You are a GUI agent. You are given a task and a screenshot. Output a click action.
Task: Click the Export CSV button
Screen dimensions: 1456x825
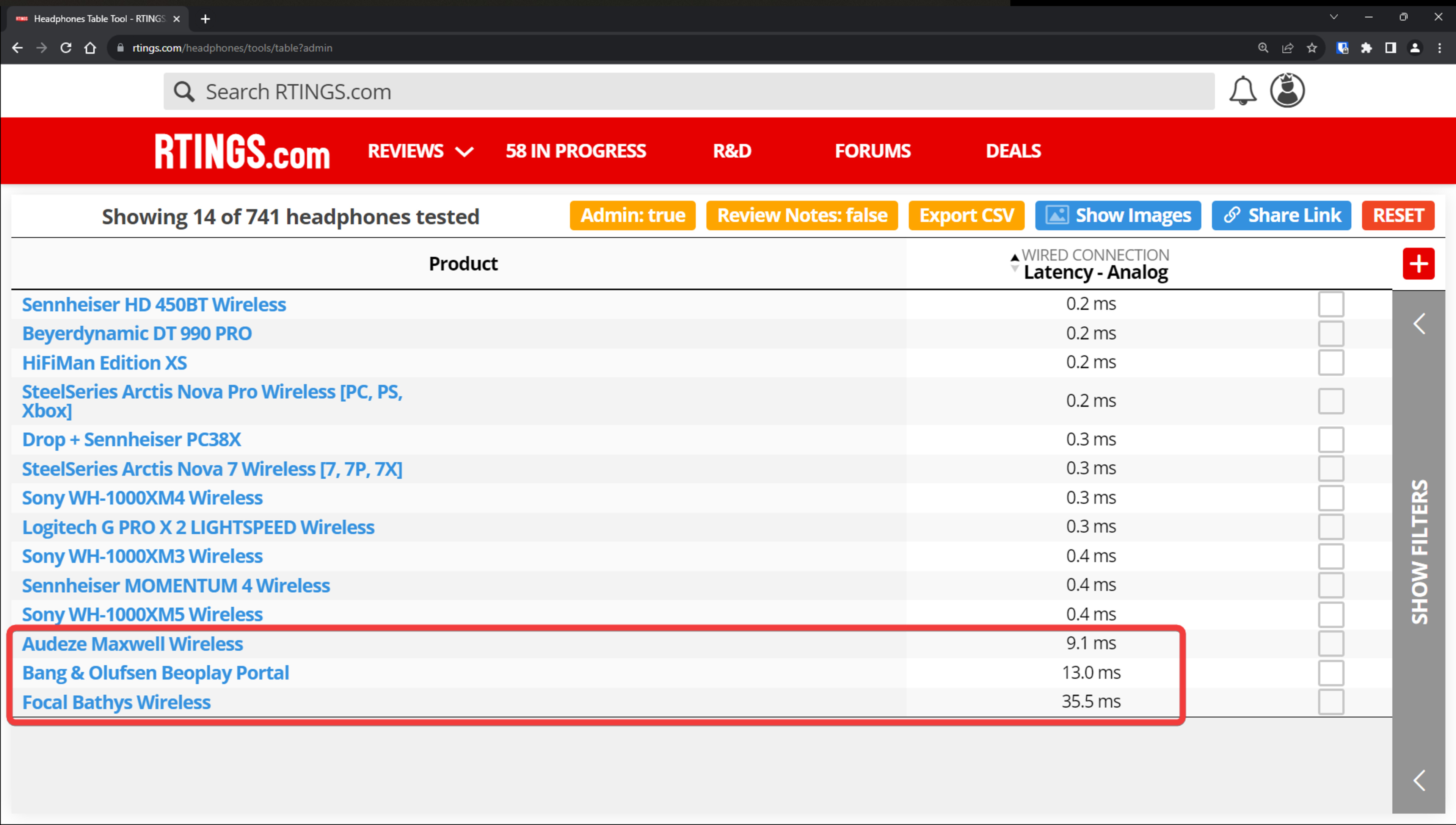click(x=966, y=215)
